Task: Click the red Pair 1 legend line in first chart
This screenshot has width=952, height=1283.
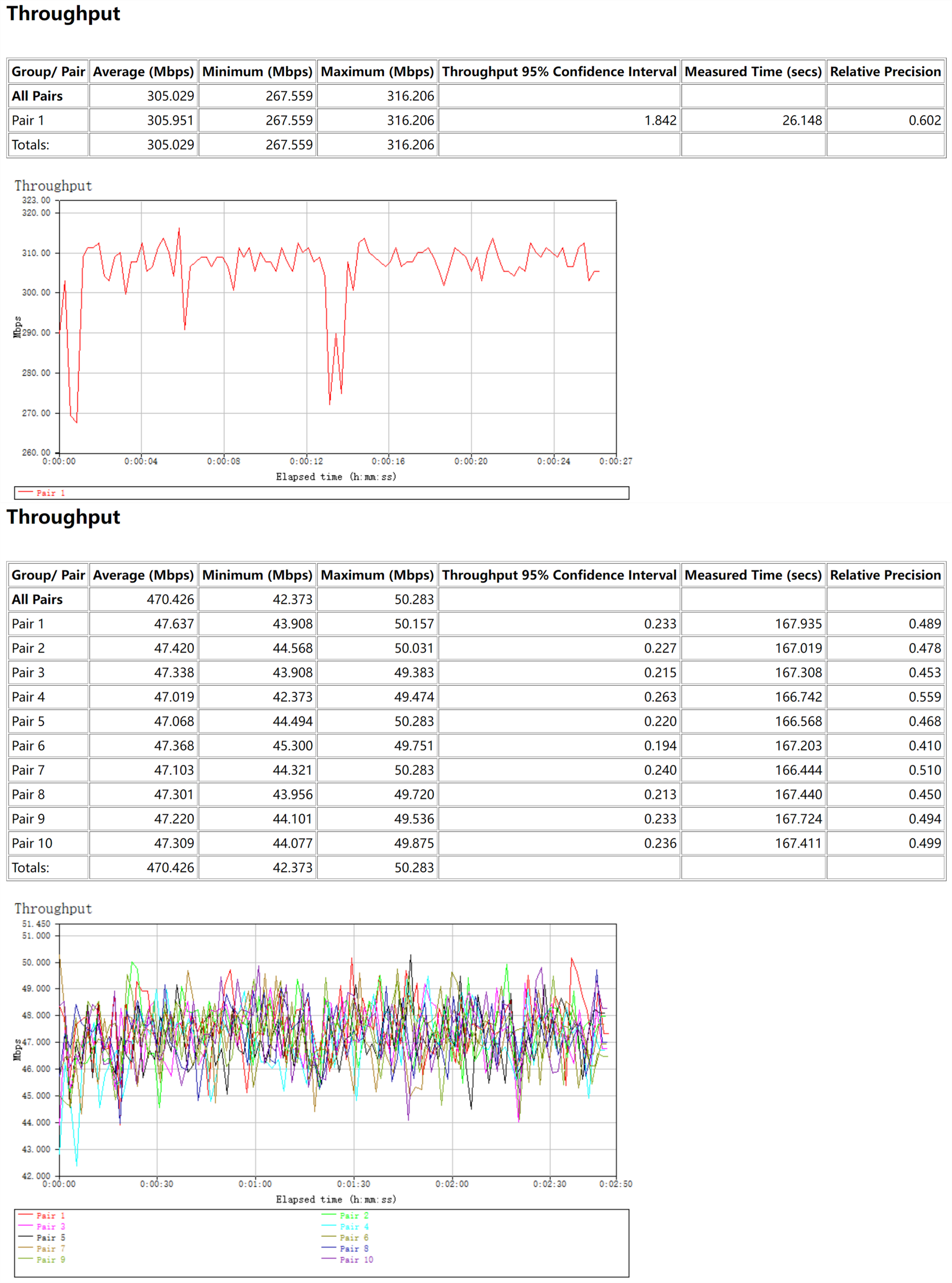Action: (26, 492)
